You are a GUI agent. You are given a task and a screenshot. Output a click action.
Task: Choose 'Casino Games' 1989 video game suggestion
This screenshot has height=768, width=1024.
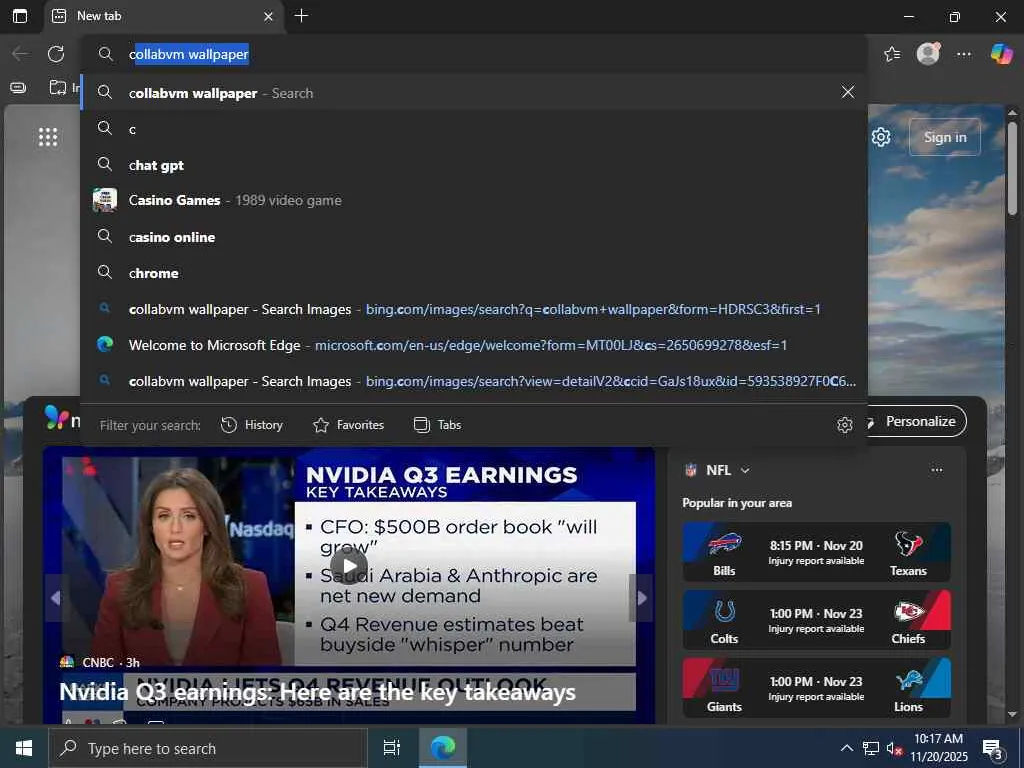point(473,200)
